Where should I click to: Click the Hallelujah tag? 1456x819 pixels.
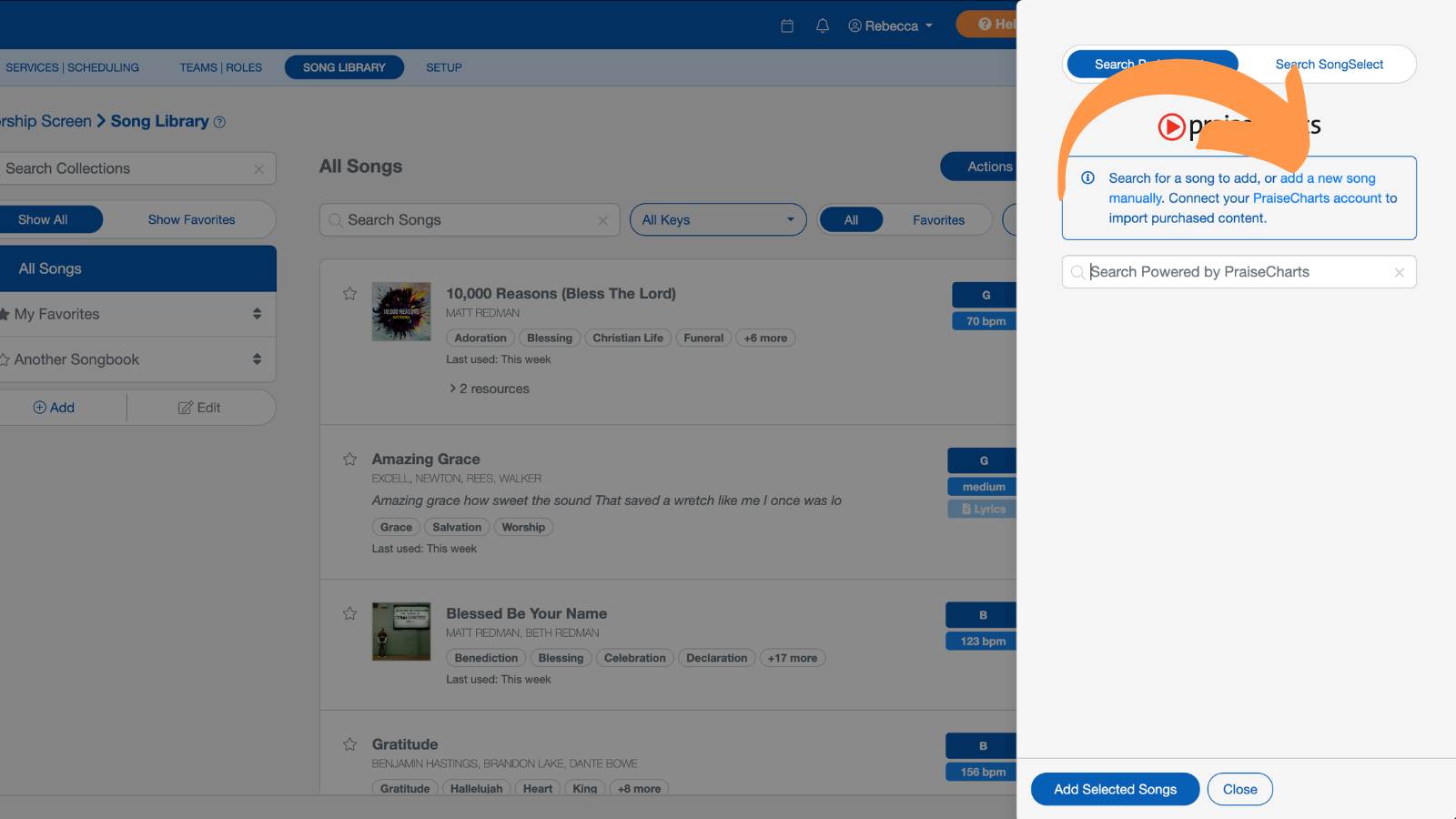tap(476, 788)
